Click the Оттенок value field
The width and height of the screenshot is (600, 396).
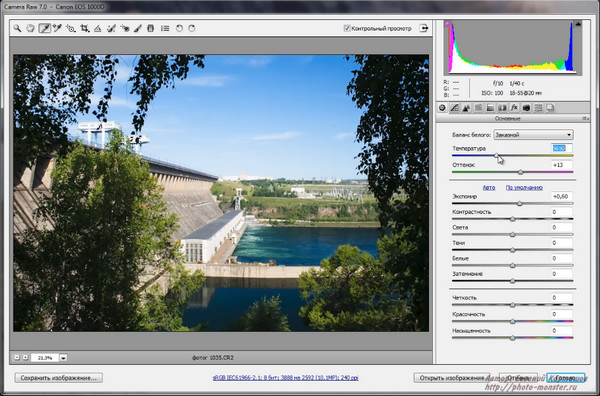[562, 165]
